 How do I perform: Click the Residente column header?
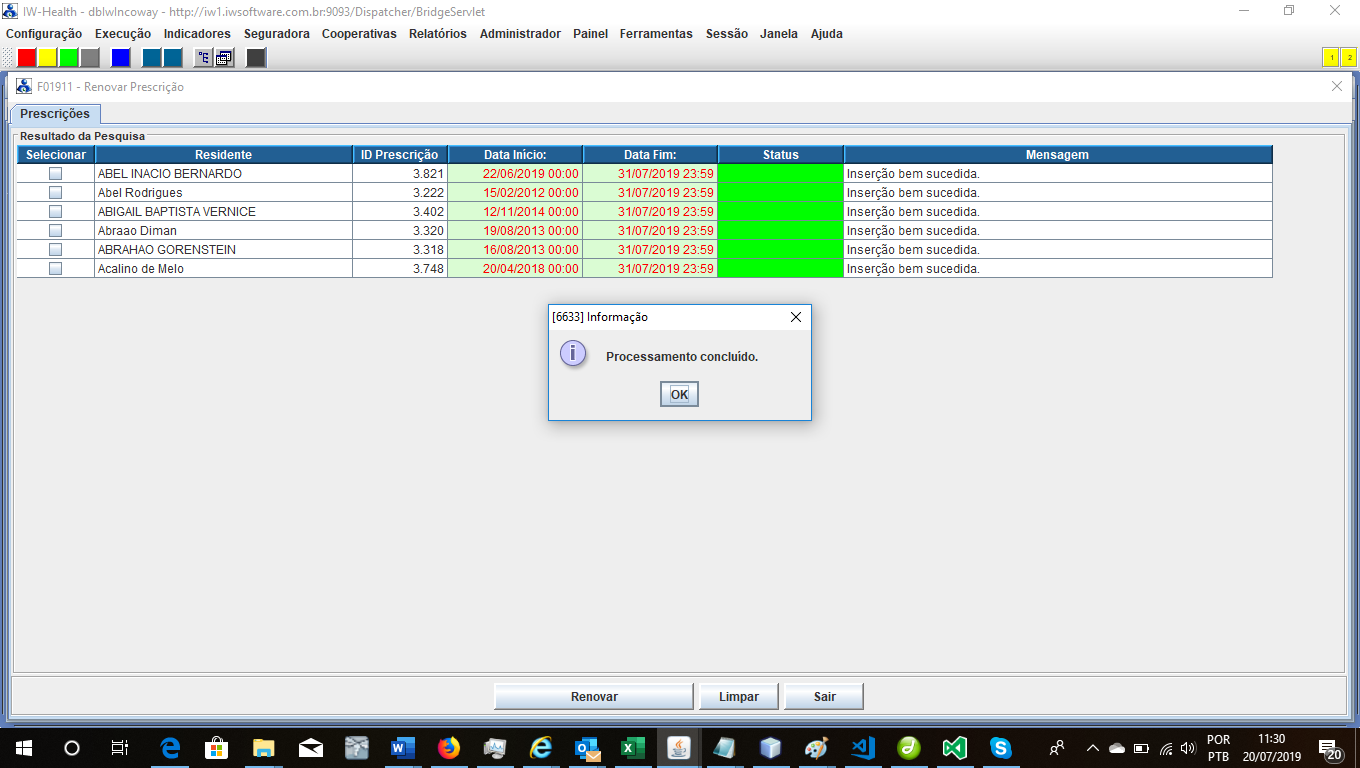coord(223,155)
